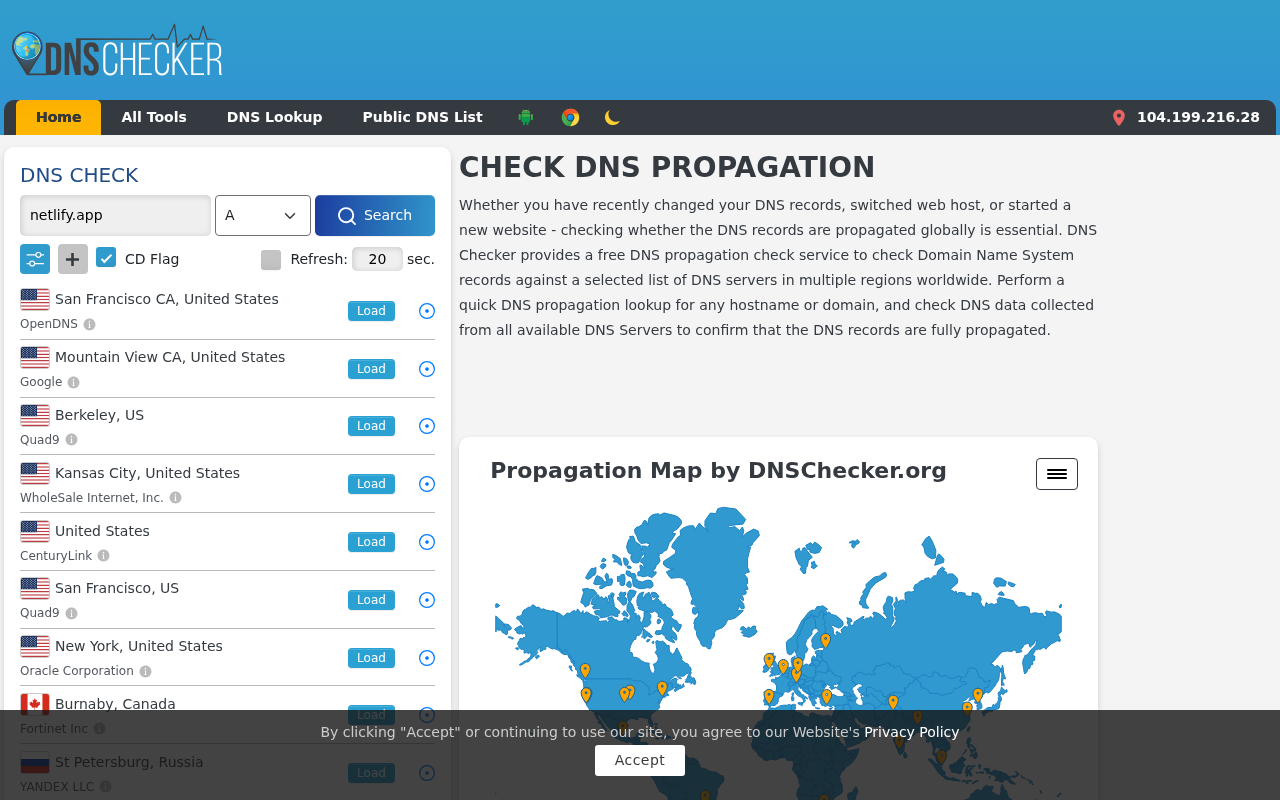Open the propagation map hamburger menu
Image resolution: width=1280 pixels, height=800 pixels.
1057,474
